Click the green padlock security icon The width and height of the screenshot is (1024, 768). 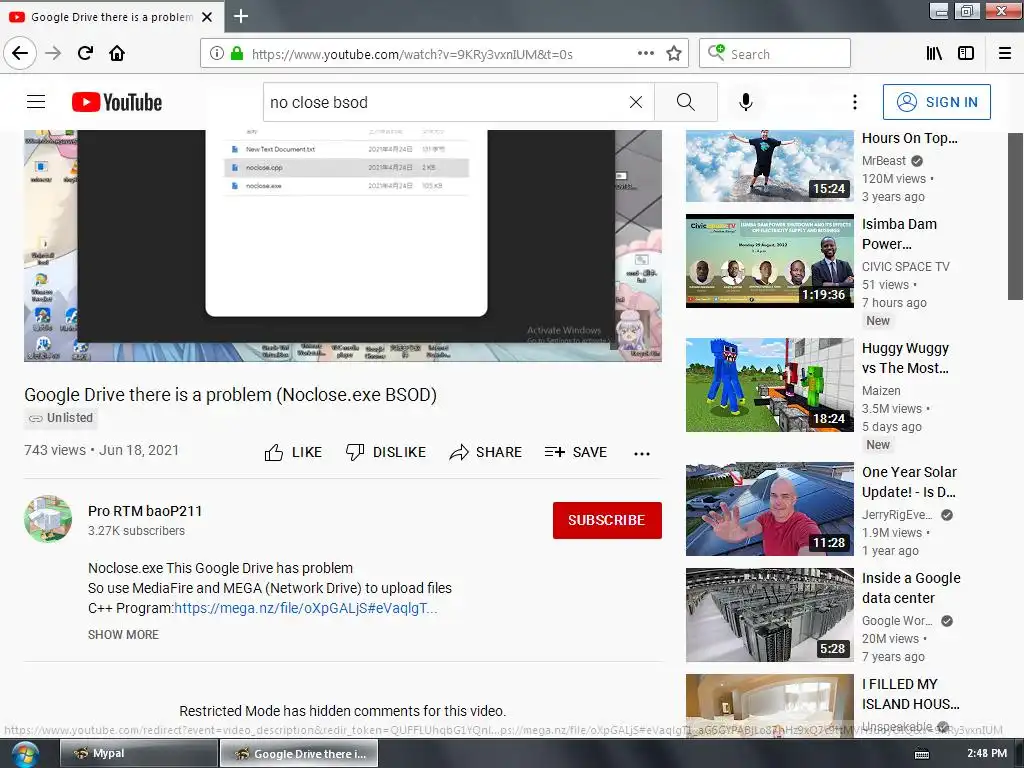pyautogui.click(x=237, y=54)
